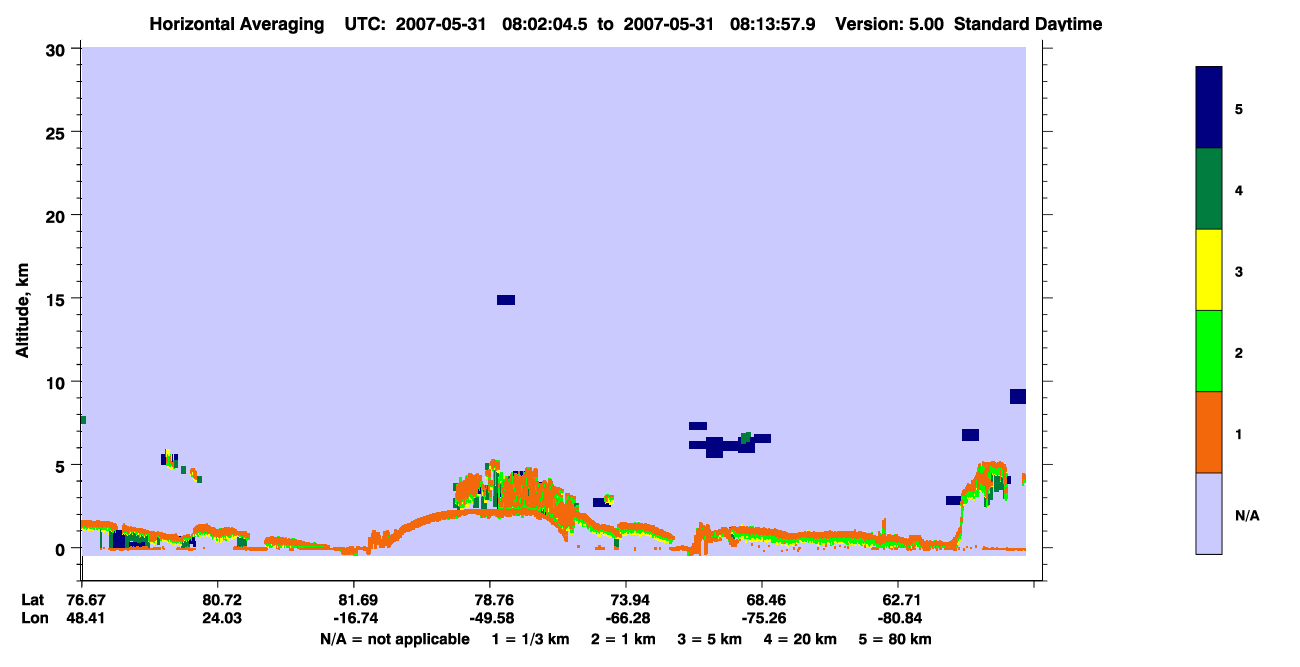1300x667 pixels.
Task: Click the 'Lat' row label
Action: pyautogui.click(x=33, y=600)
